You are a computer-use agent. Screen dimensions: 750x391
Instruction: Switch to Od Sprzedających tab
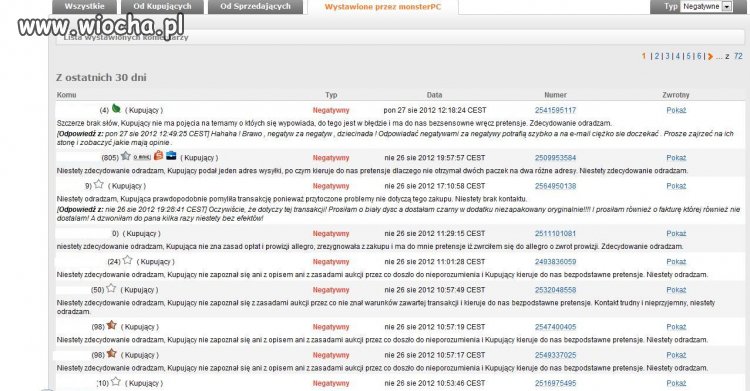[255, 7]
